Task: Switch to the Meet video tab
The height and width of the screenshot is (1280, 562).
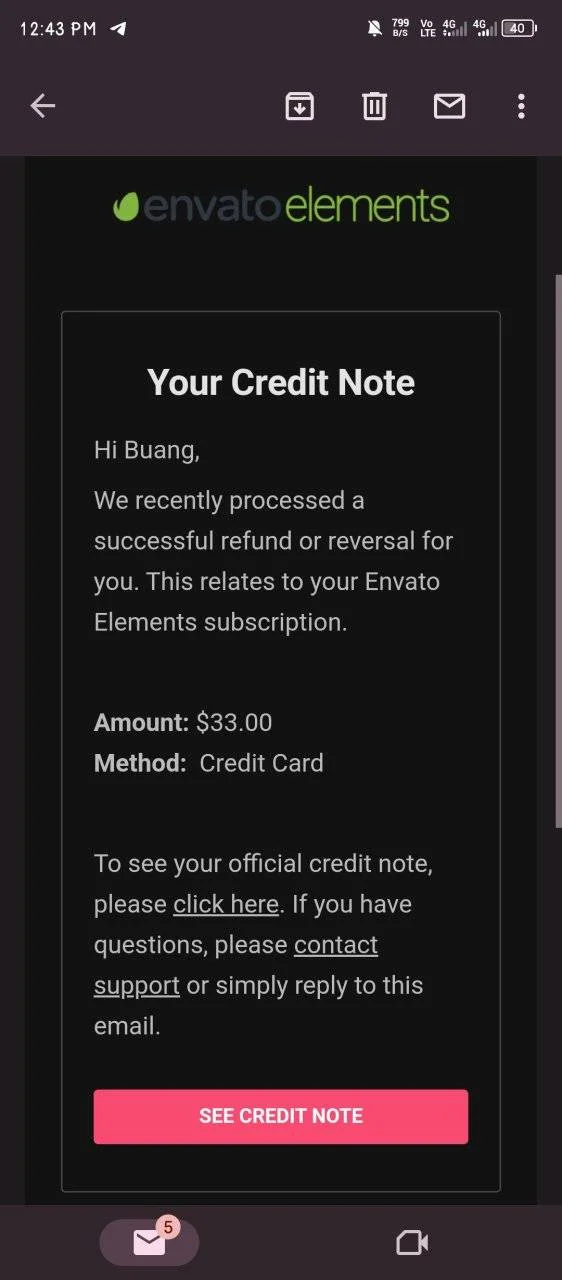Action: coord(412,1242)
